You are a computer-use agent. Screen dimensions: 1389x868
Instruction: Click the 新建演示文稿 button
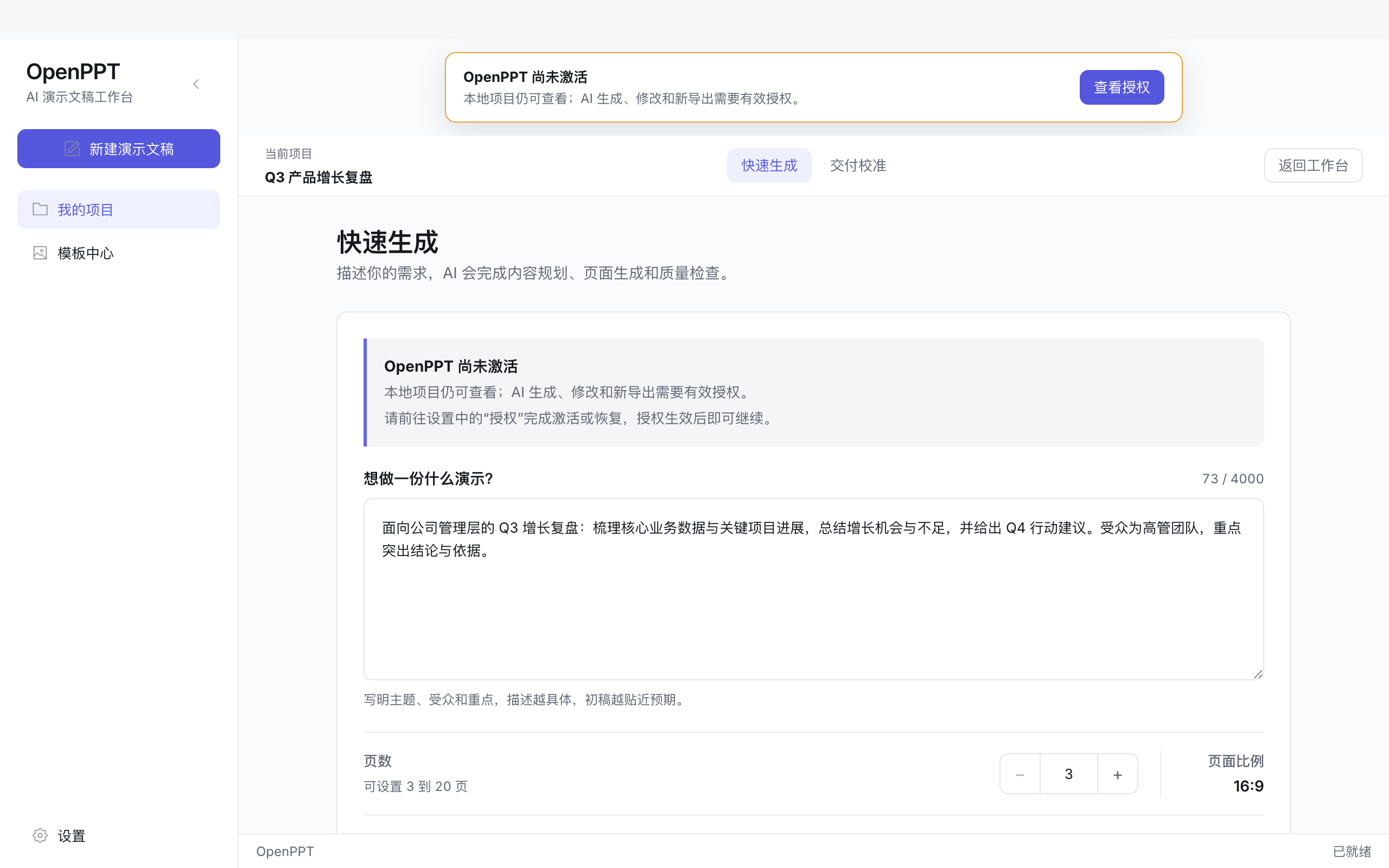[x=119, y=149]
